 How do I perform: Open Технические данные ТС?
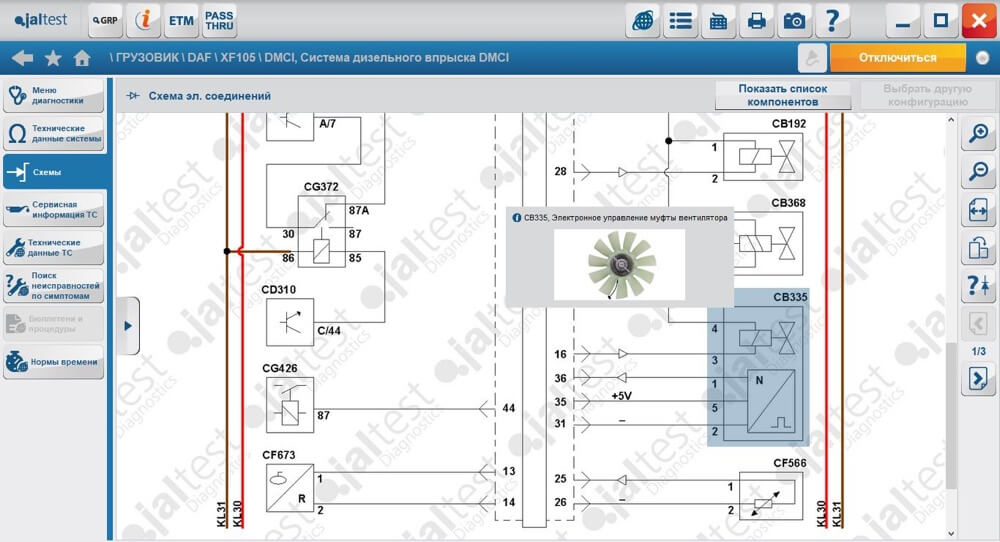(x=54, y=247)
